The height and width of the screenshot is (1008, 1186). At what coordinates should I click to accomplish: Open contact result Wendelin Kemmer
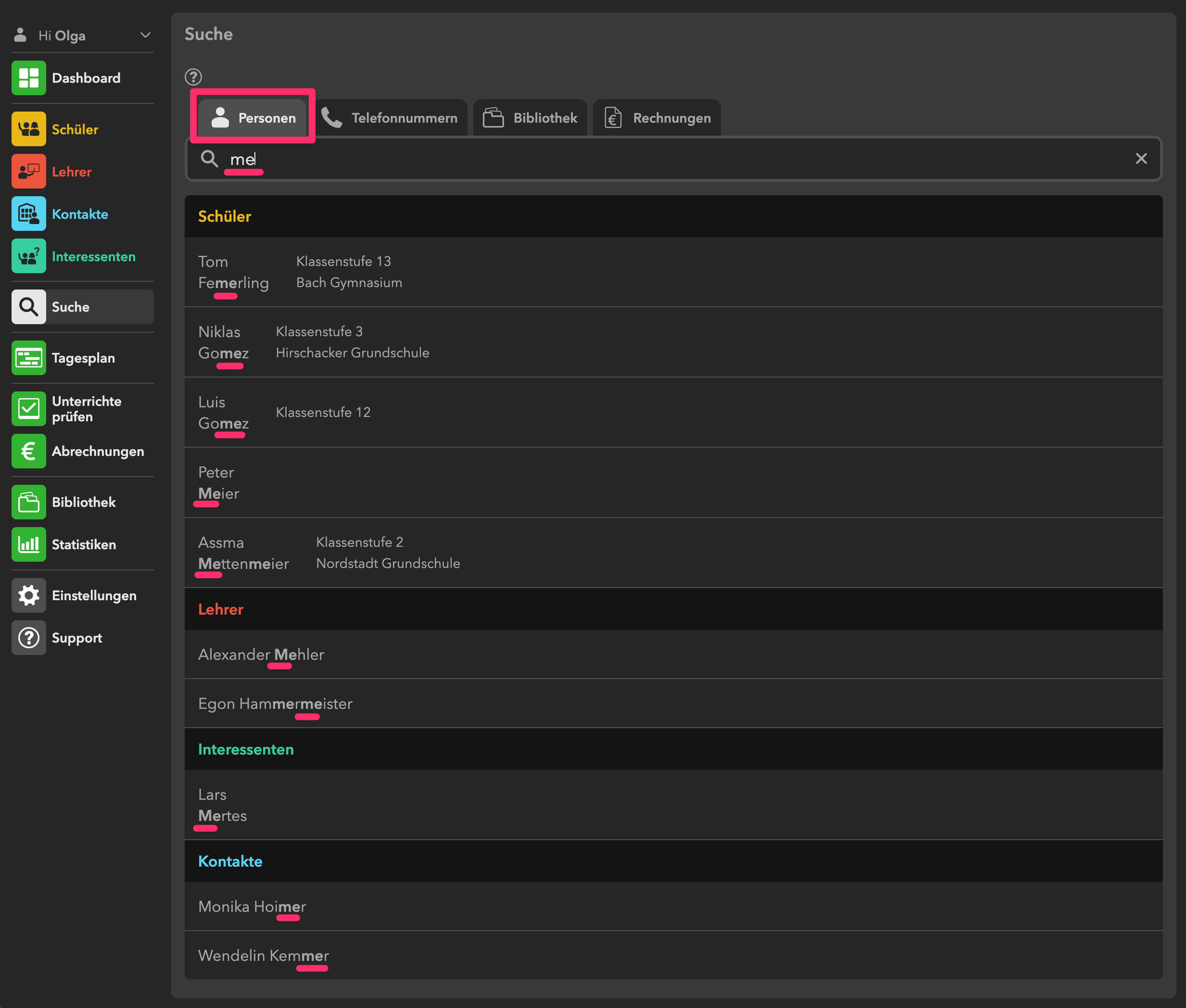tap(264, 956)
